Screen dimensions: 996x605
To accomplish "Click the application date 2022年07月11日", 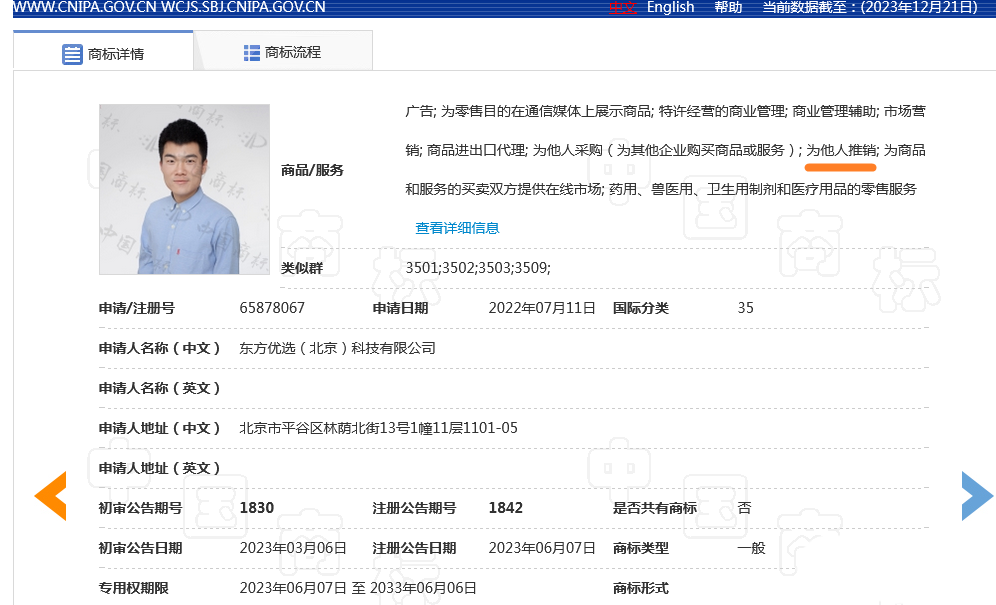I will coord(541,308).
